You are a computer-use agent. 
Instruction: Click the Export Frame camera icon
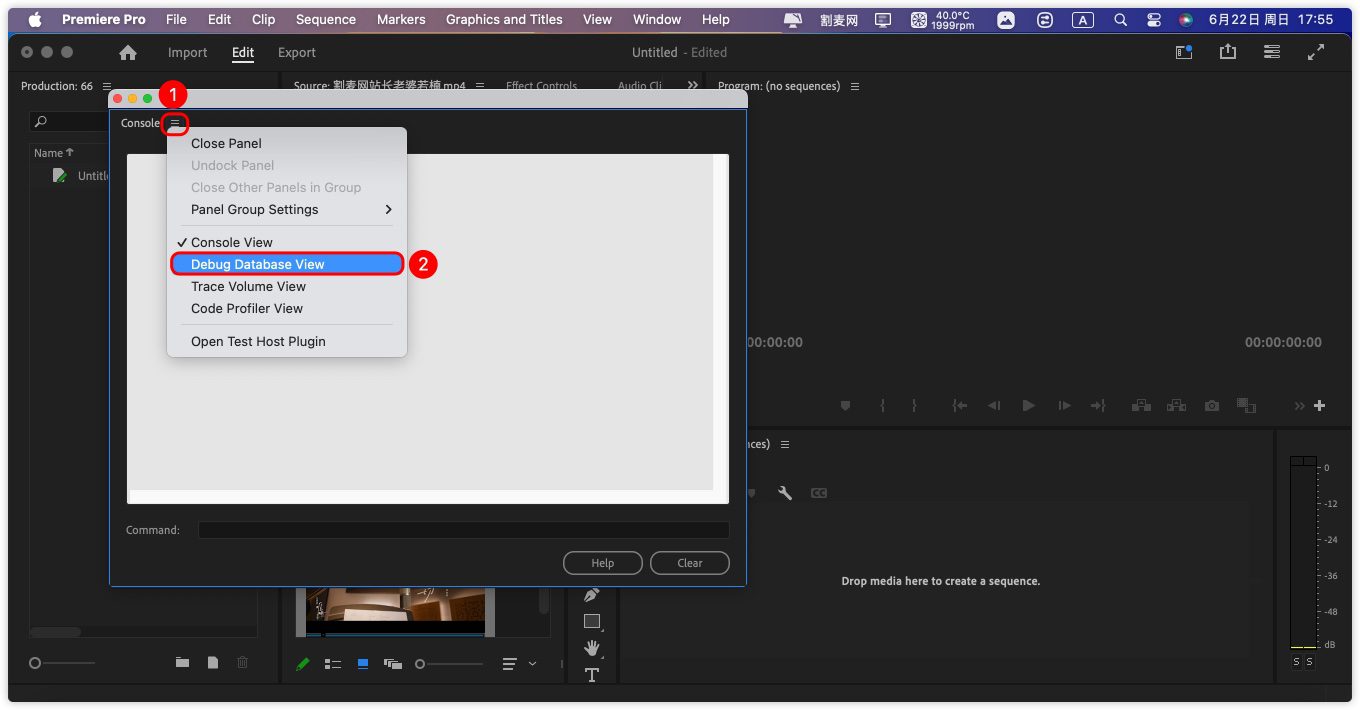coord(1212,406)
